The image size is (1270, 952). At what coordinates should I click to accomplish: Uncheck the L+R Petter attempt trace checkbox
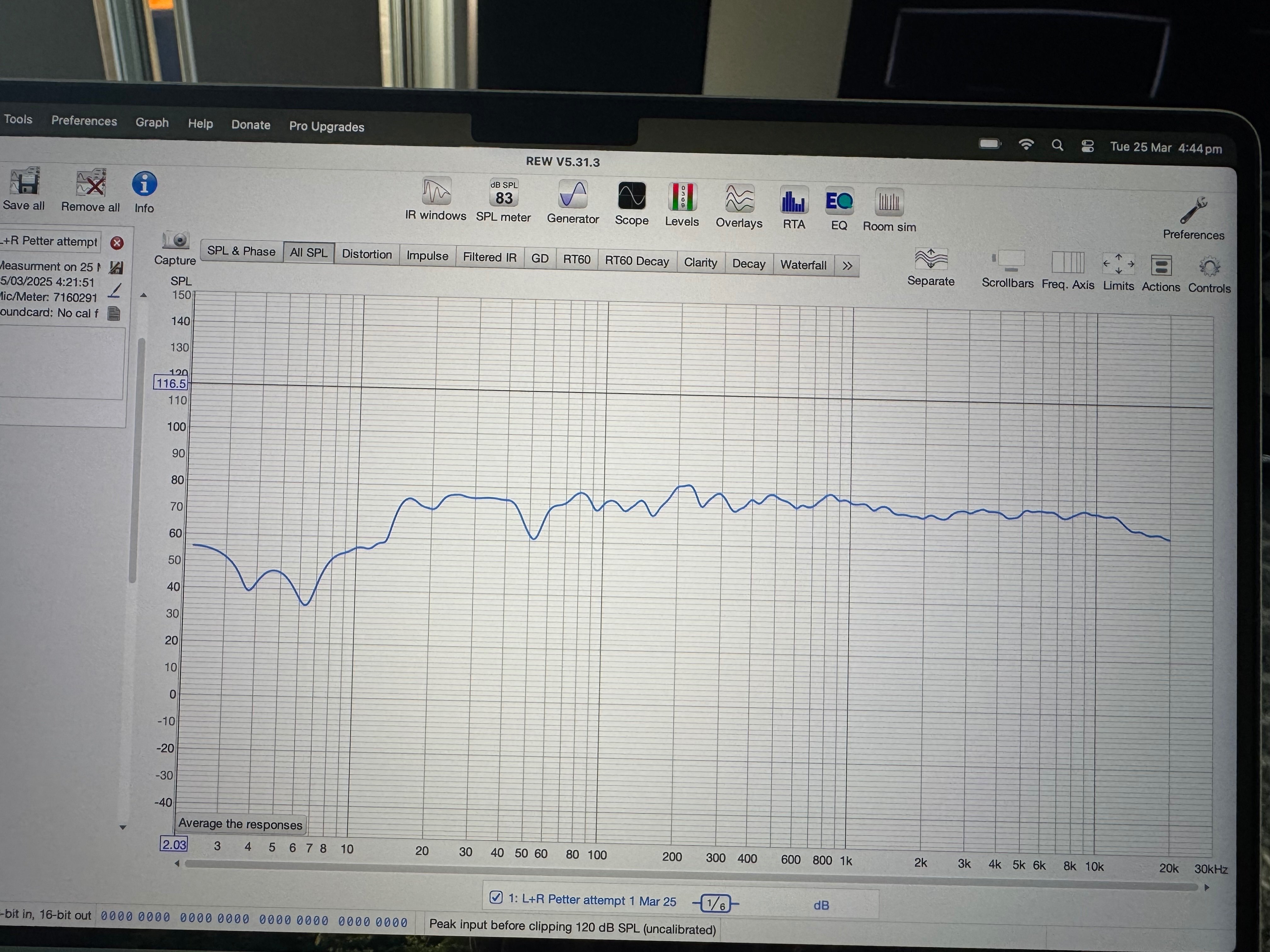[x=496, y=897]
